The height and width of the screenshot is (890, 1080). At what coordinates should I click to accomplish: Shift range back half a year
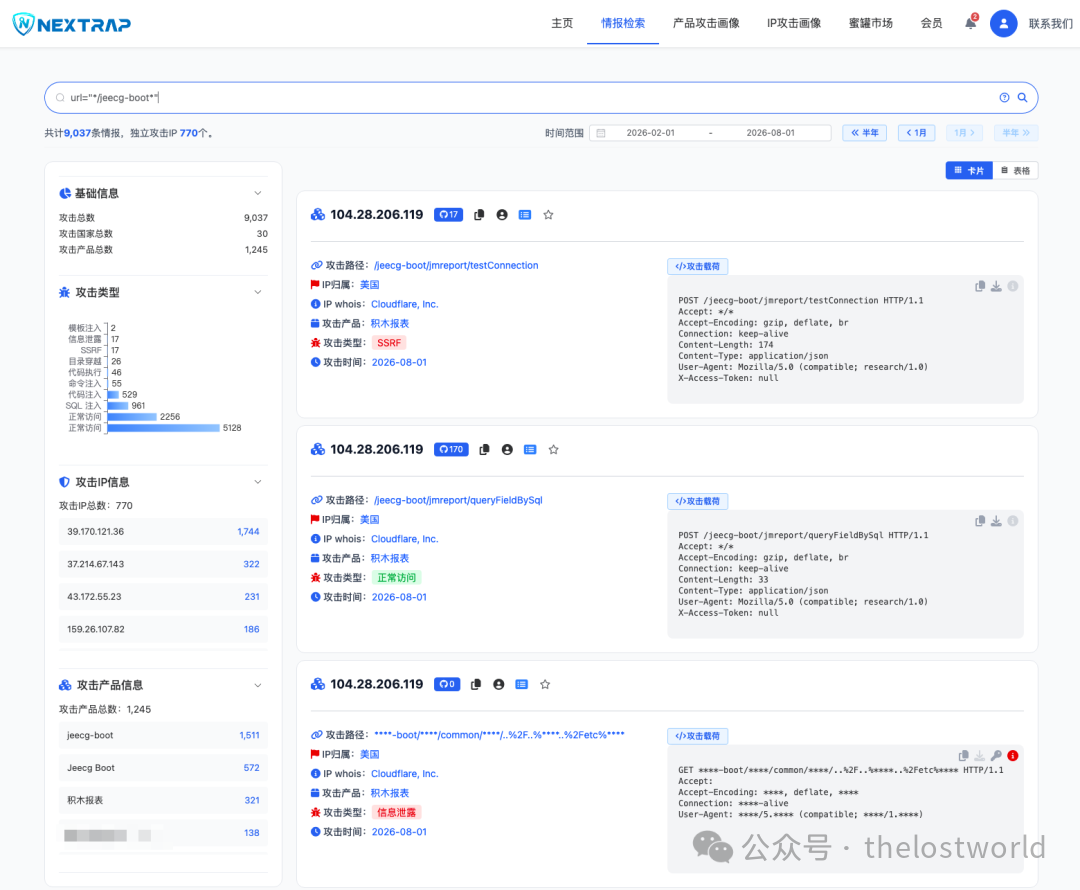(x=864, y=133)
